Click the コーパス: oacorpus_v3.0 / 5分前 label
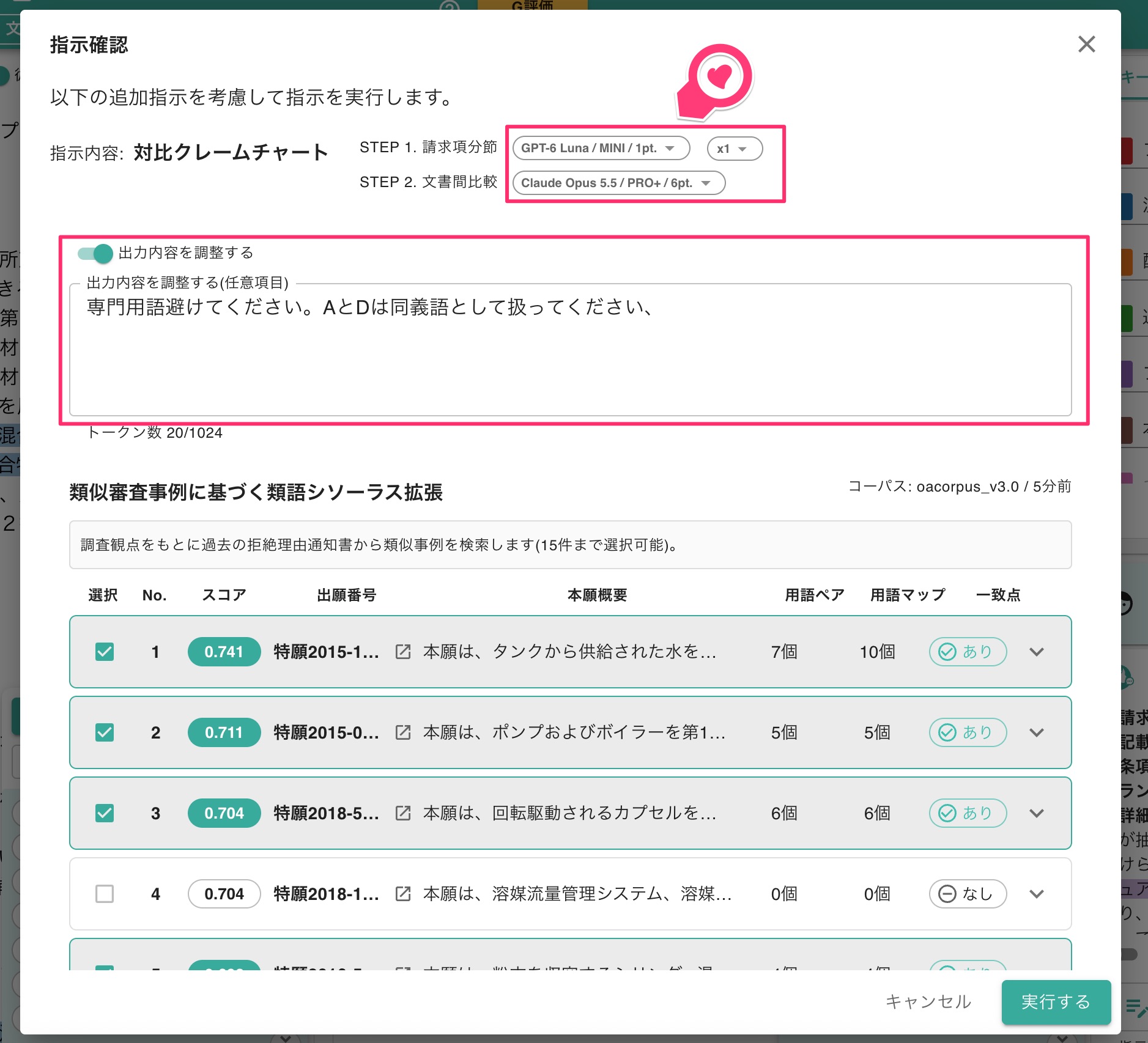Image resolution: width=1148 pixels, height=1043 pixels. (x=960, y=487)
